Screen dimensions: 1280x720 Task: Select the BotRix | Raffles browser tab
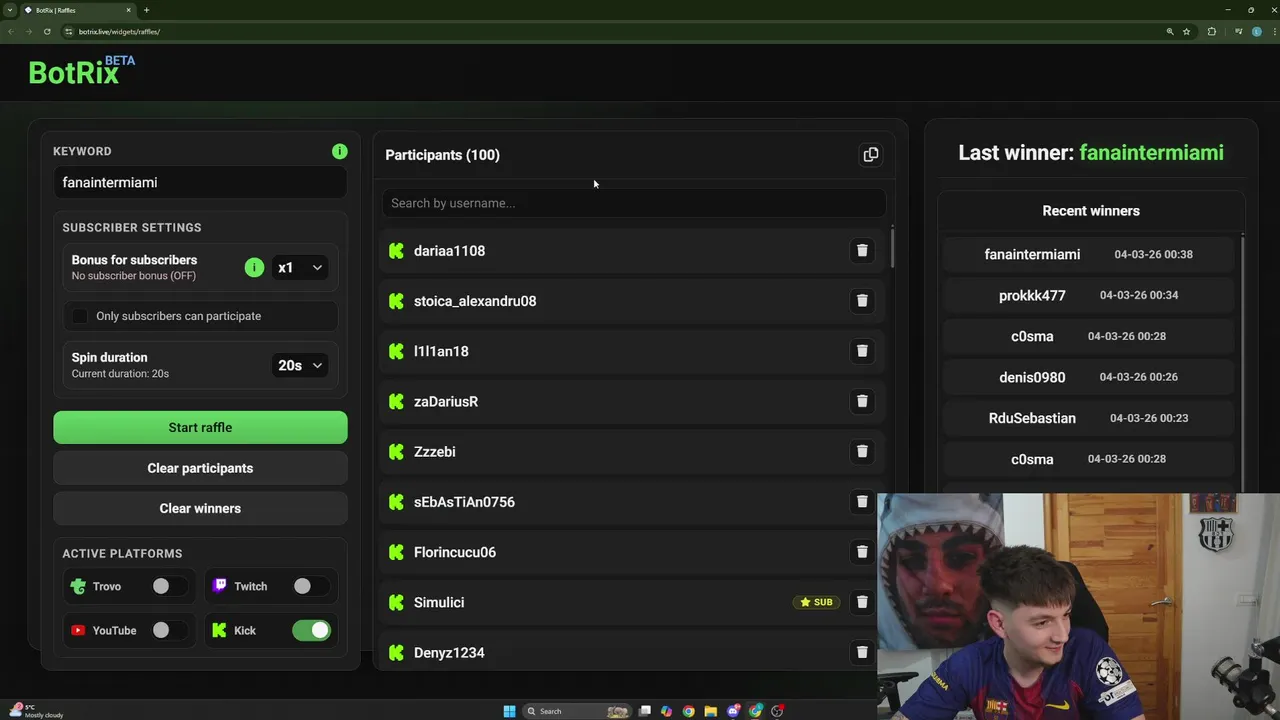coord(78,10)
